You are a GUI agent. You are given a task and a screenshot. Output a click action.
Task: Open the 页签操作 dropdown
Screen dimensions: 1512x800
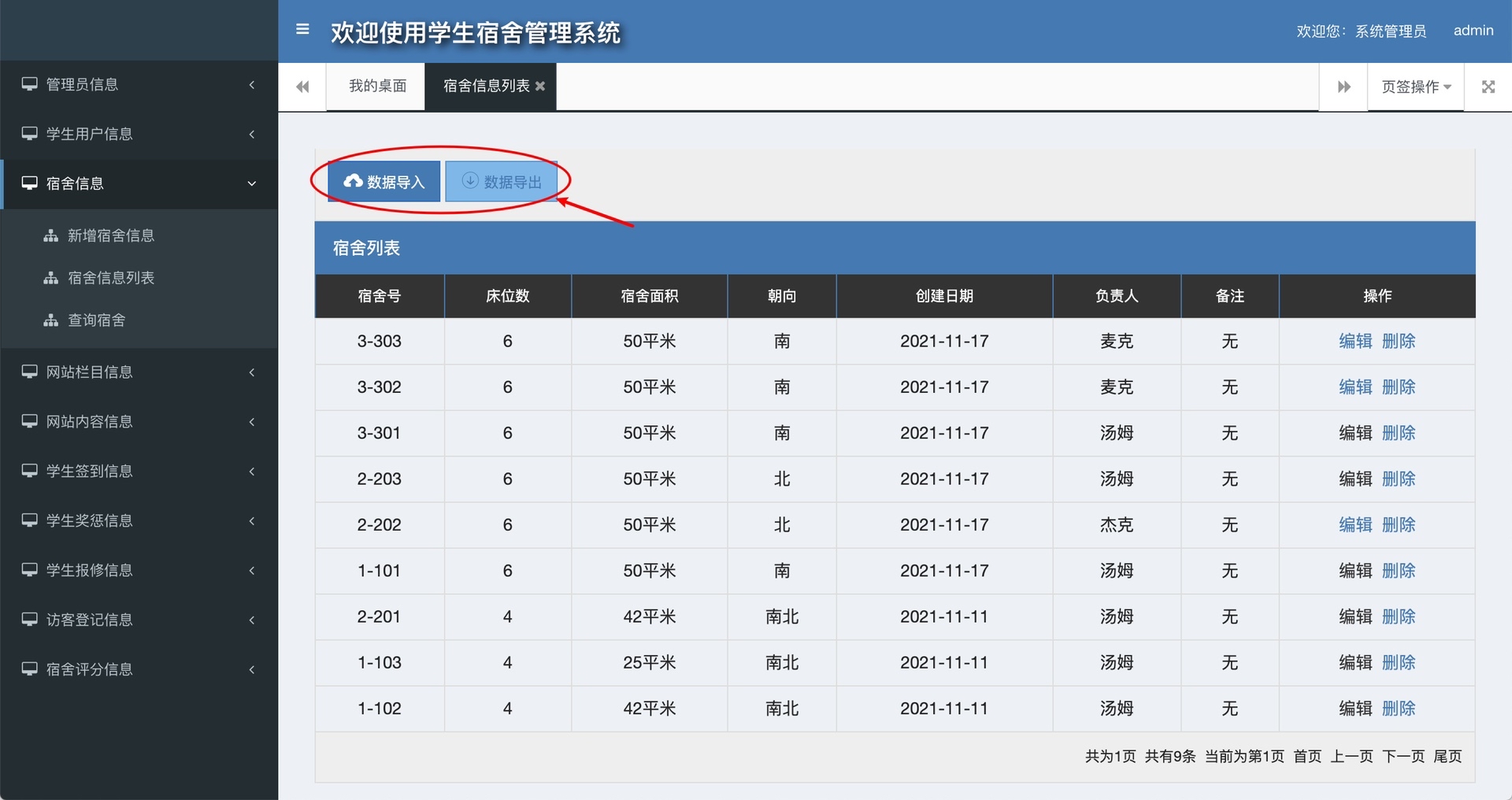click(x=1415, y=87)
